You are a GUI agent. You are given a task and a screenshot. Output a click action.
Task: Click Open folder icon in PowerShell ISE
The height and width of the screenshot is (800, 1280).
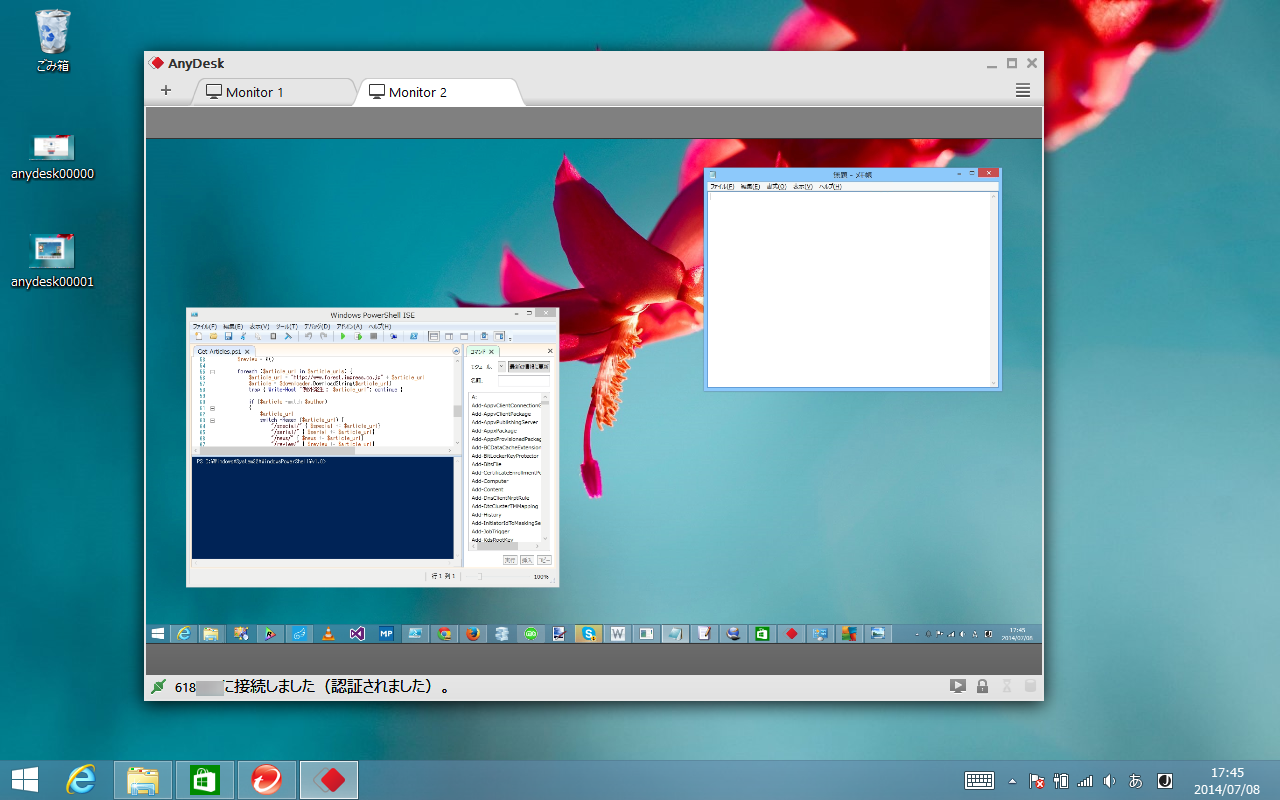point(213,337)
